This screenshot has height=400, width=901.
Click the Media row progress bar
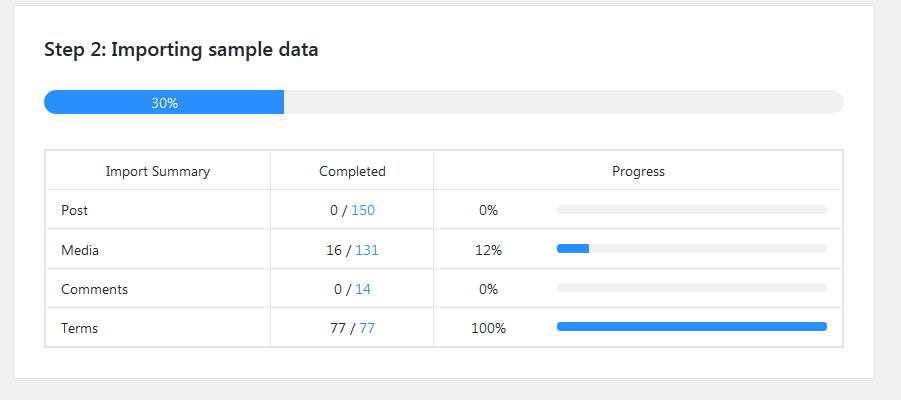coord(691,248)
